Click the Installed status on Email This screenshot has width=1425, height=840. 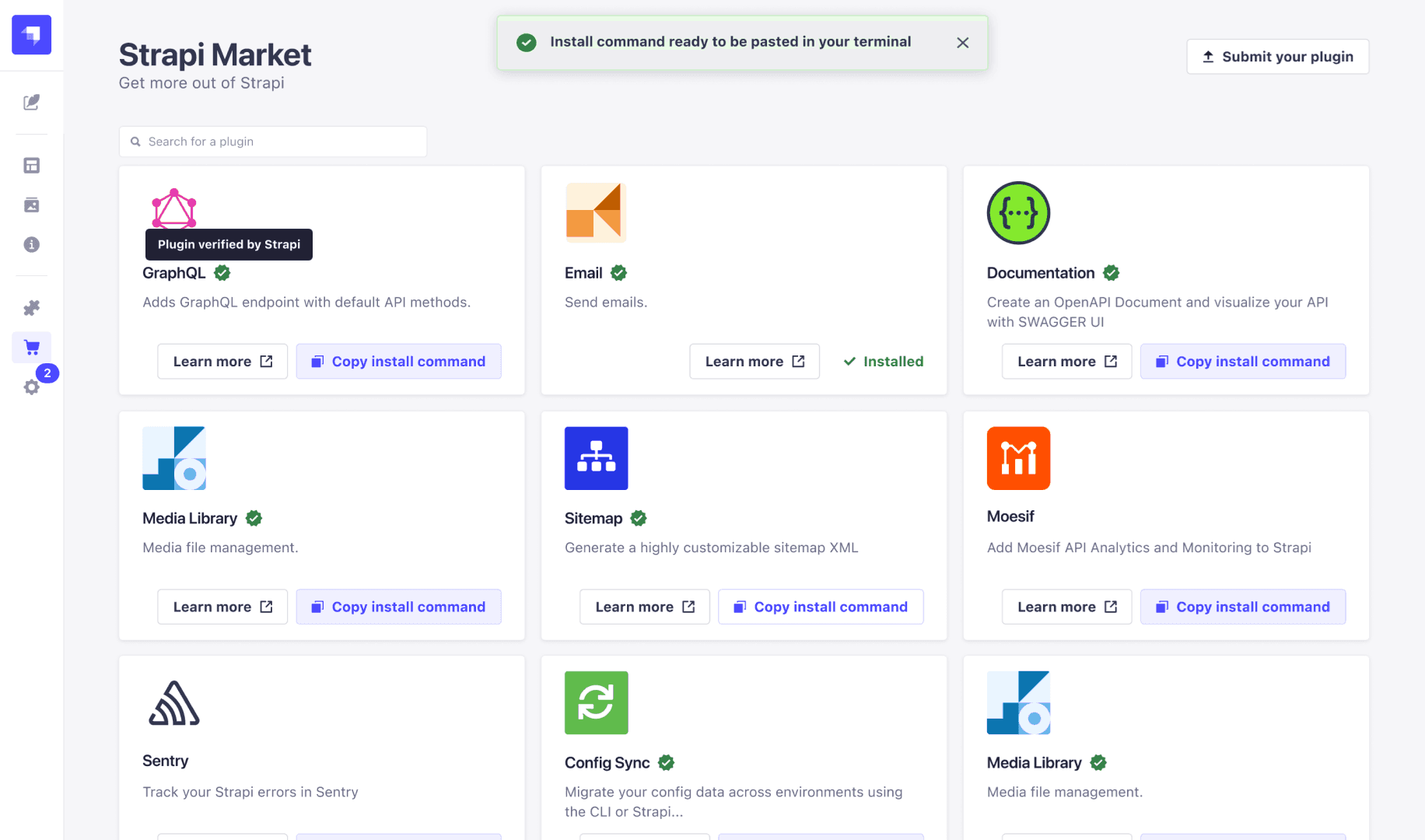tap(884, 362)
